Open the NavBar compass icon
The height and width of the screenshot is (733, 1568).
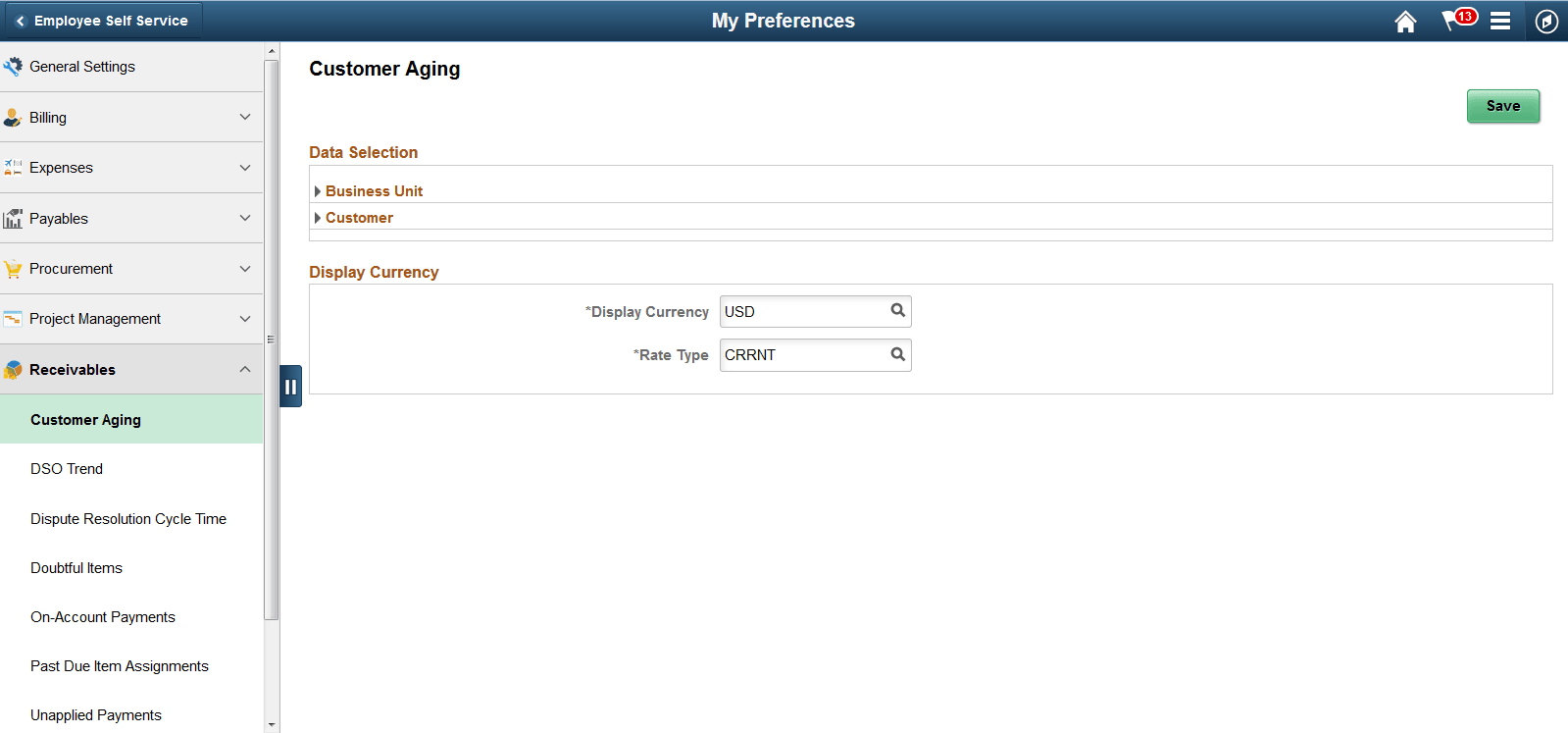pos(1546,21)
